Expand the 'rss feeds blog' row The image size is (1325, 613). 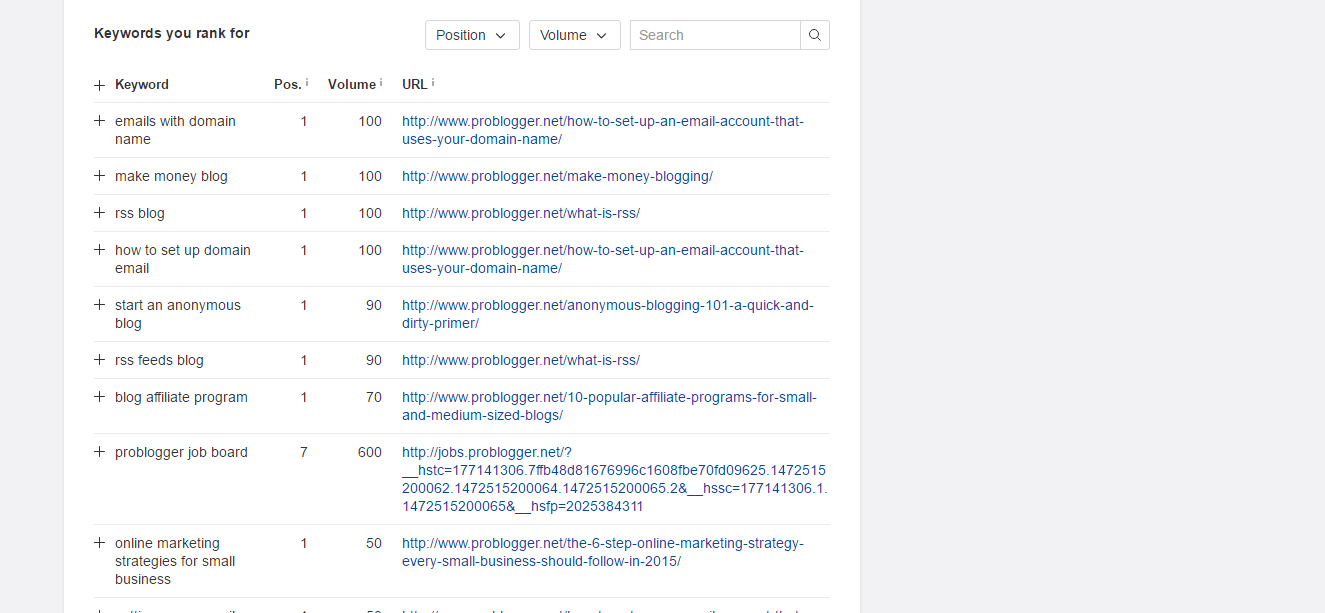pyautogui.click(x=99, y=360)
